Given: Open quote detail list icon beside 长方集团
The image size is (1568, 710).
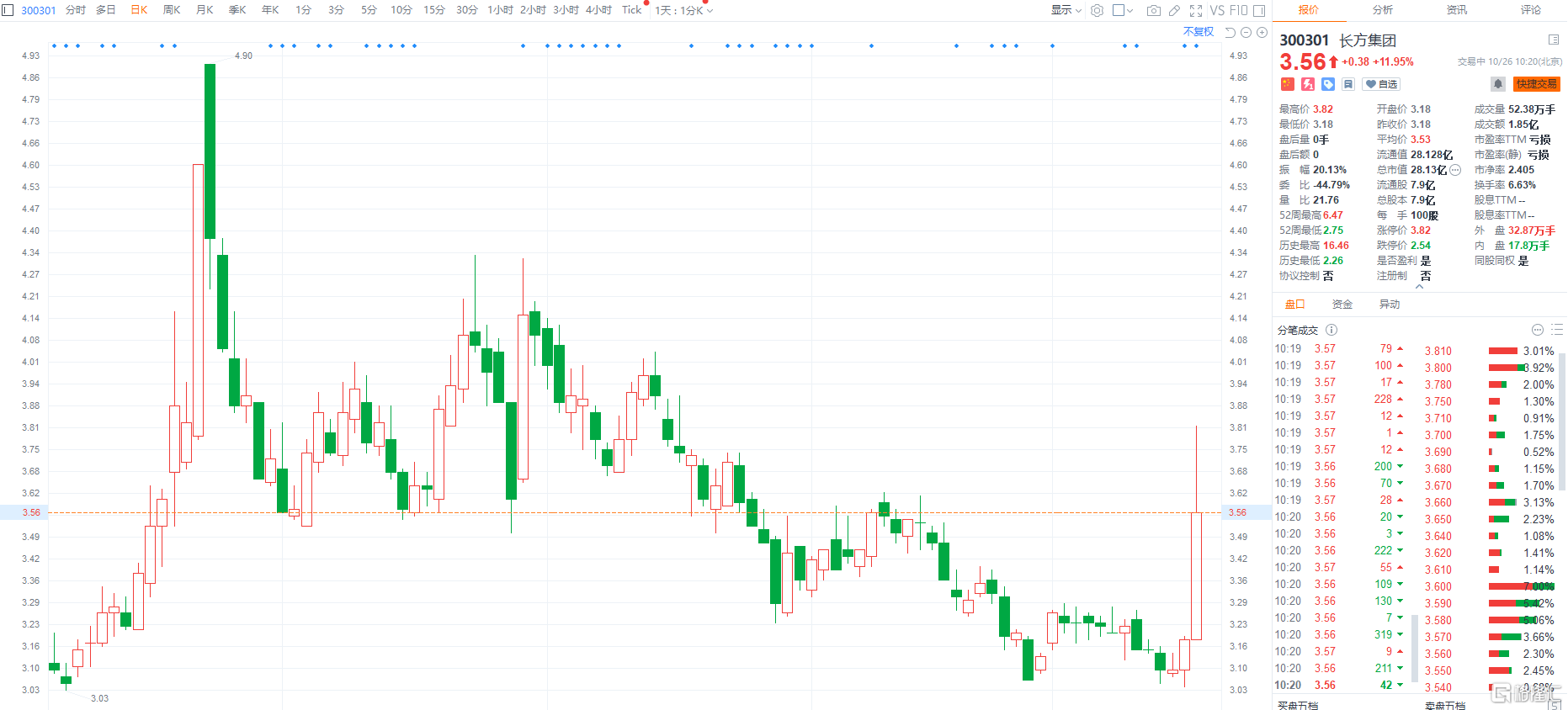Looking at the screenshot, I should [x=1554, y=40].
